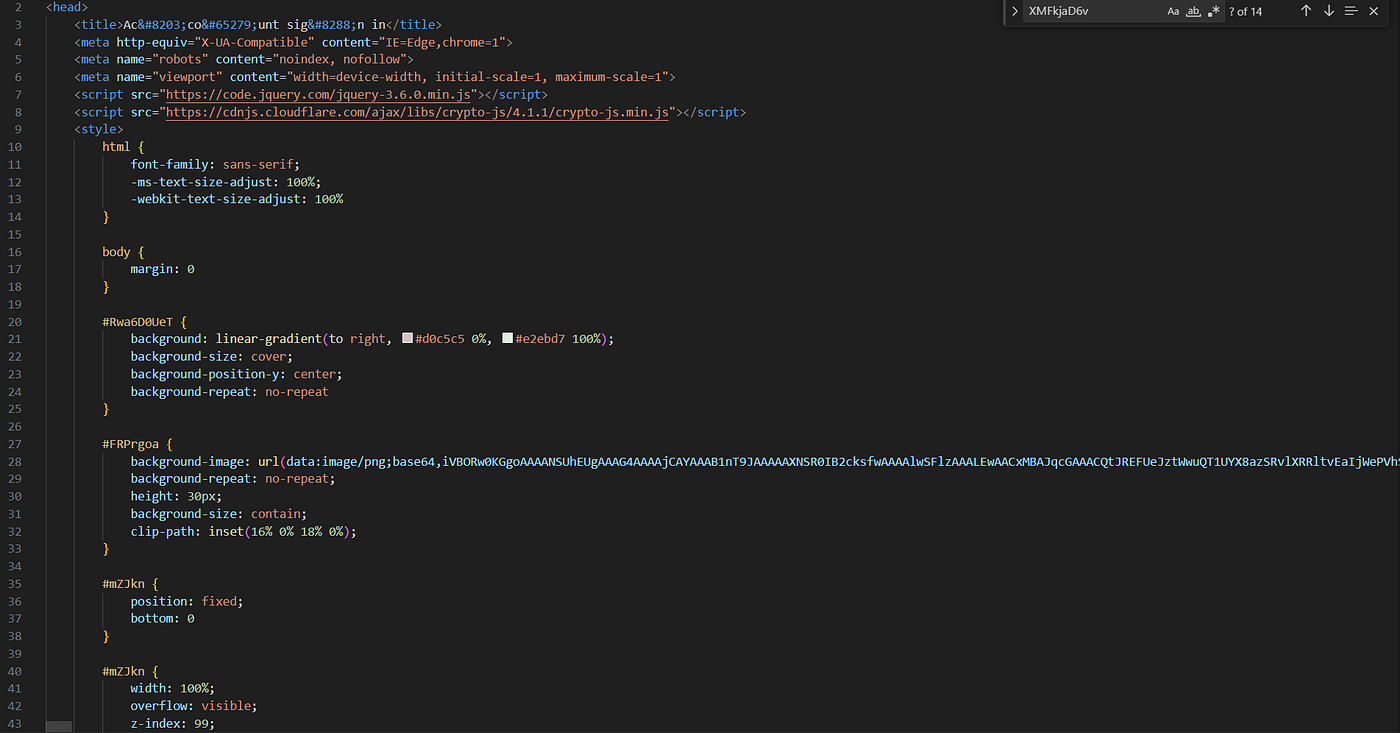The width and height of the screenshot is (1400, 733).
Task: Click 'bottom: 0' declaration
Action: pyautogui.click(x=162, y=619)
